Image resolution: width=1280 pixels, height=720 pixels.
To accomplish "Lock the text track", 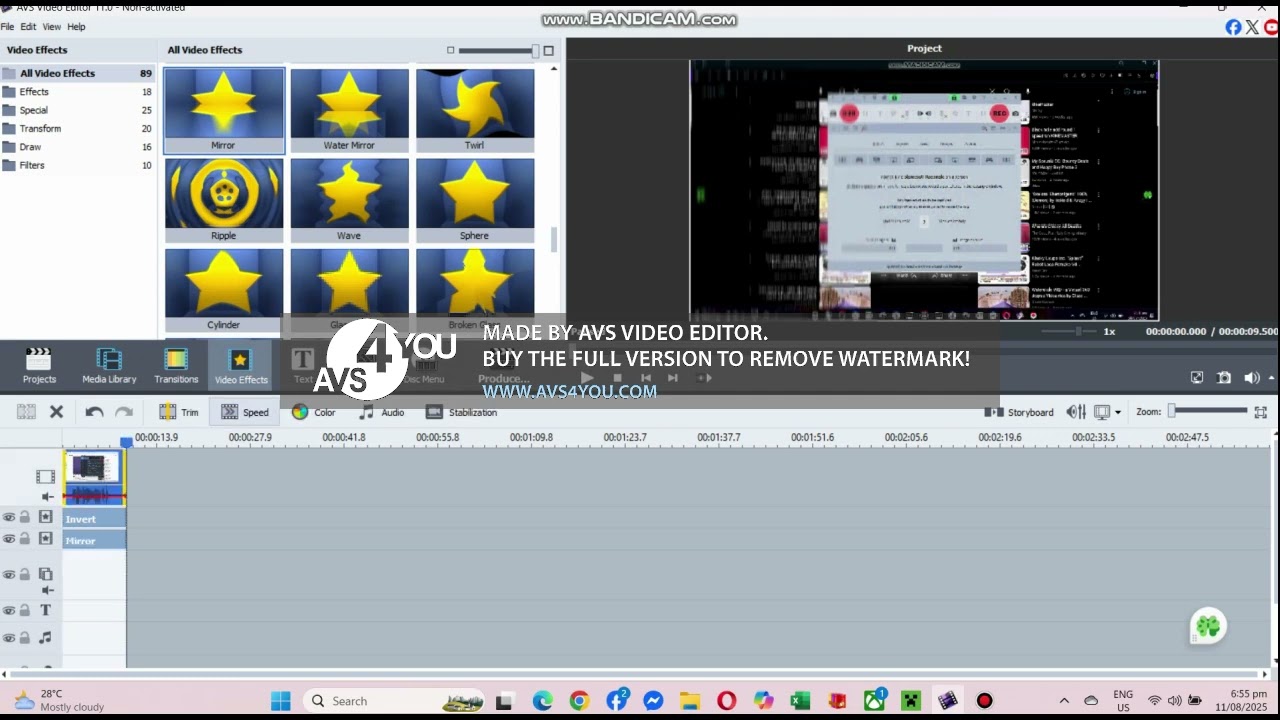I will point(25,611).
